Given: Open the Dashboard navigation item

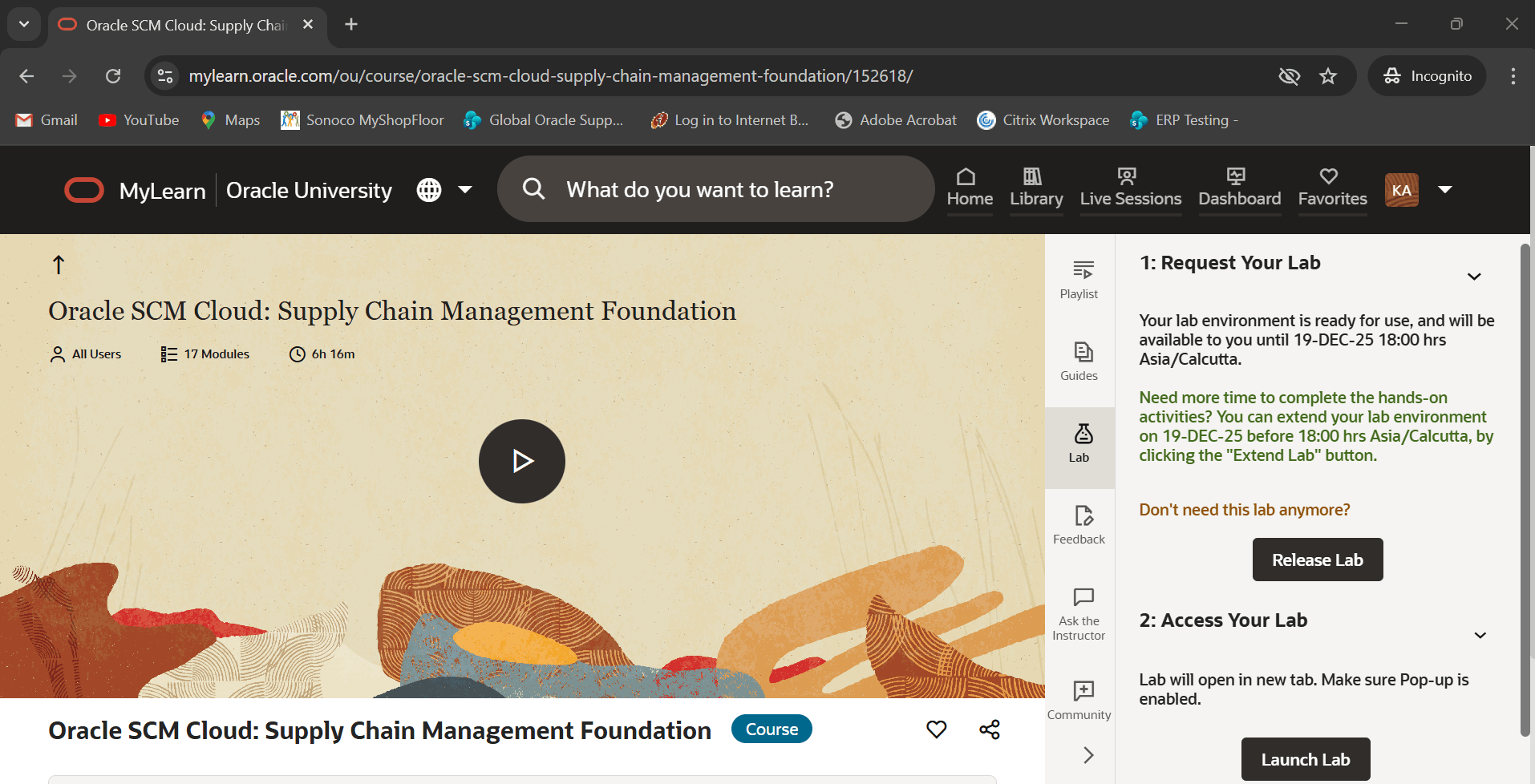Looking at the screenshot, I should point(1239,188).
